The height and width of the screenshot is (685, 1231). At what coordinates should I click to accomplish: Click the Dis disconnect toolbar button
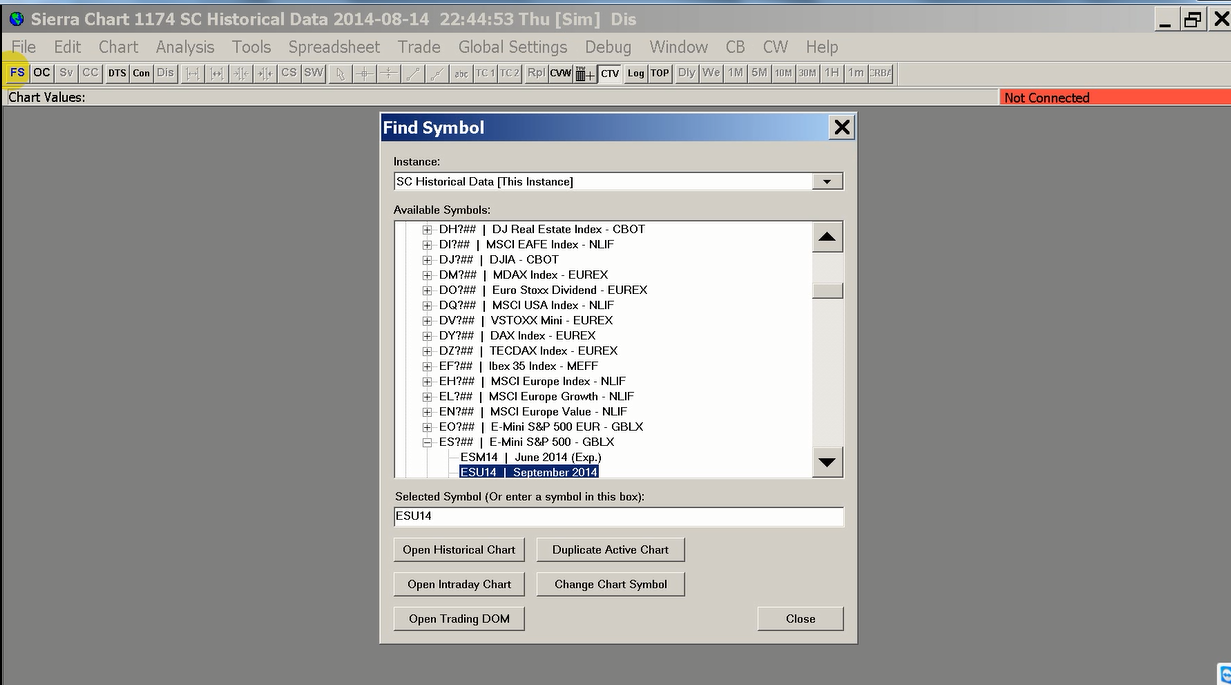(x=165, y=73)
